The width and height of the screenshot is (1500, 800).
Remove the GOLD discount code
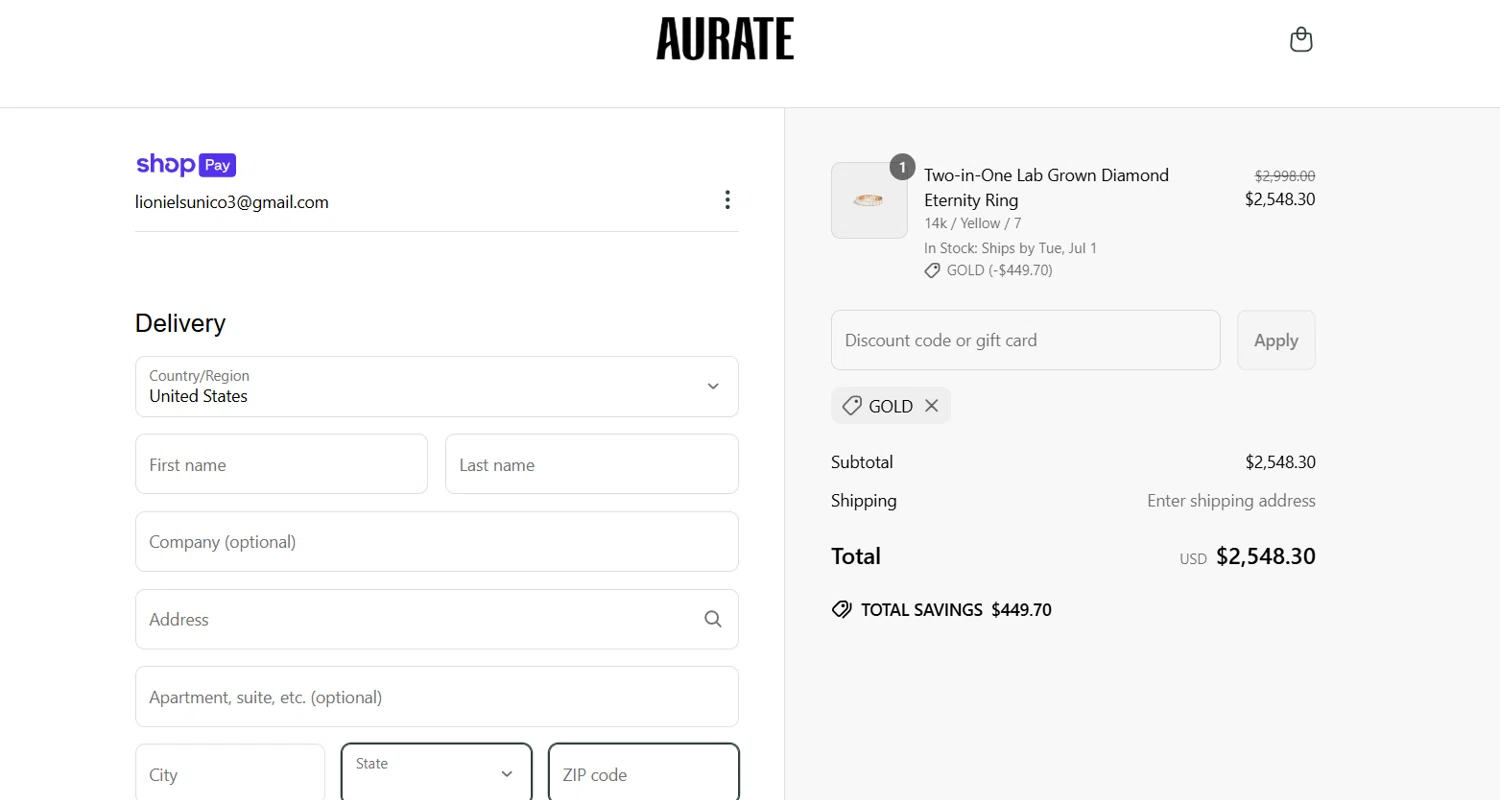coord(931,406)
